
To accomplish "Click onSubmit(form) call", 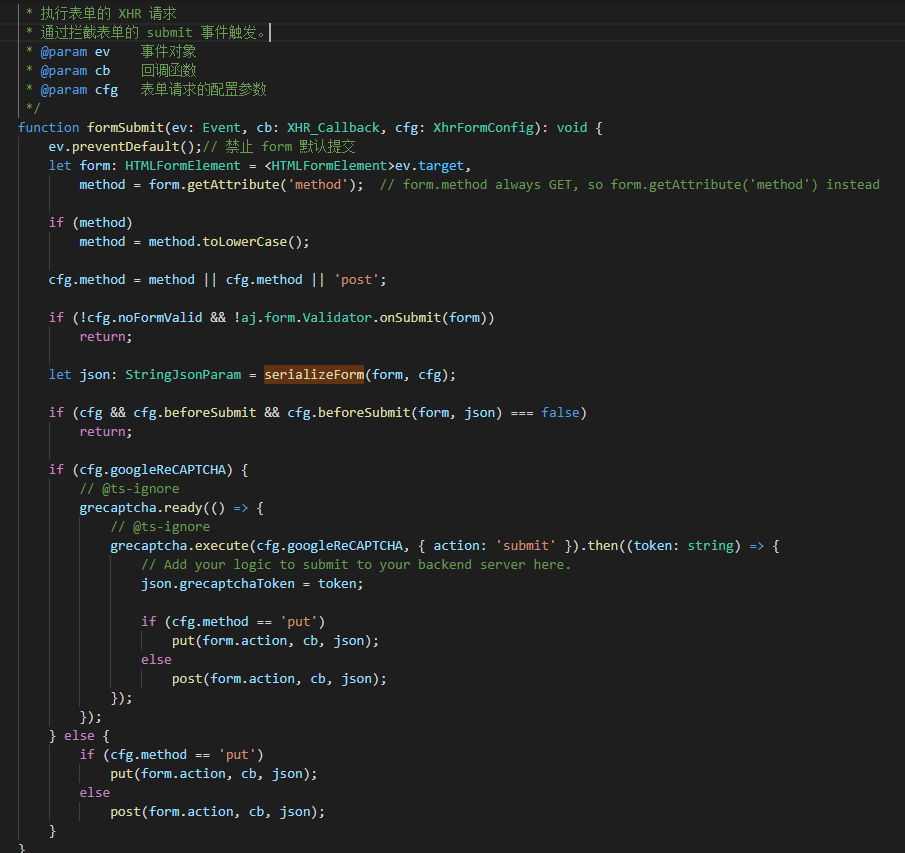I will pos(433,318).
